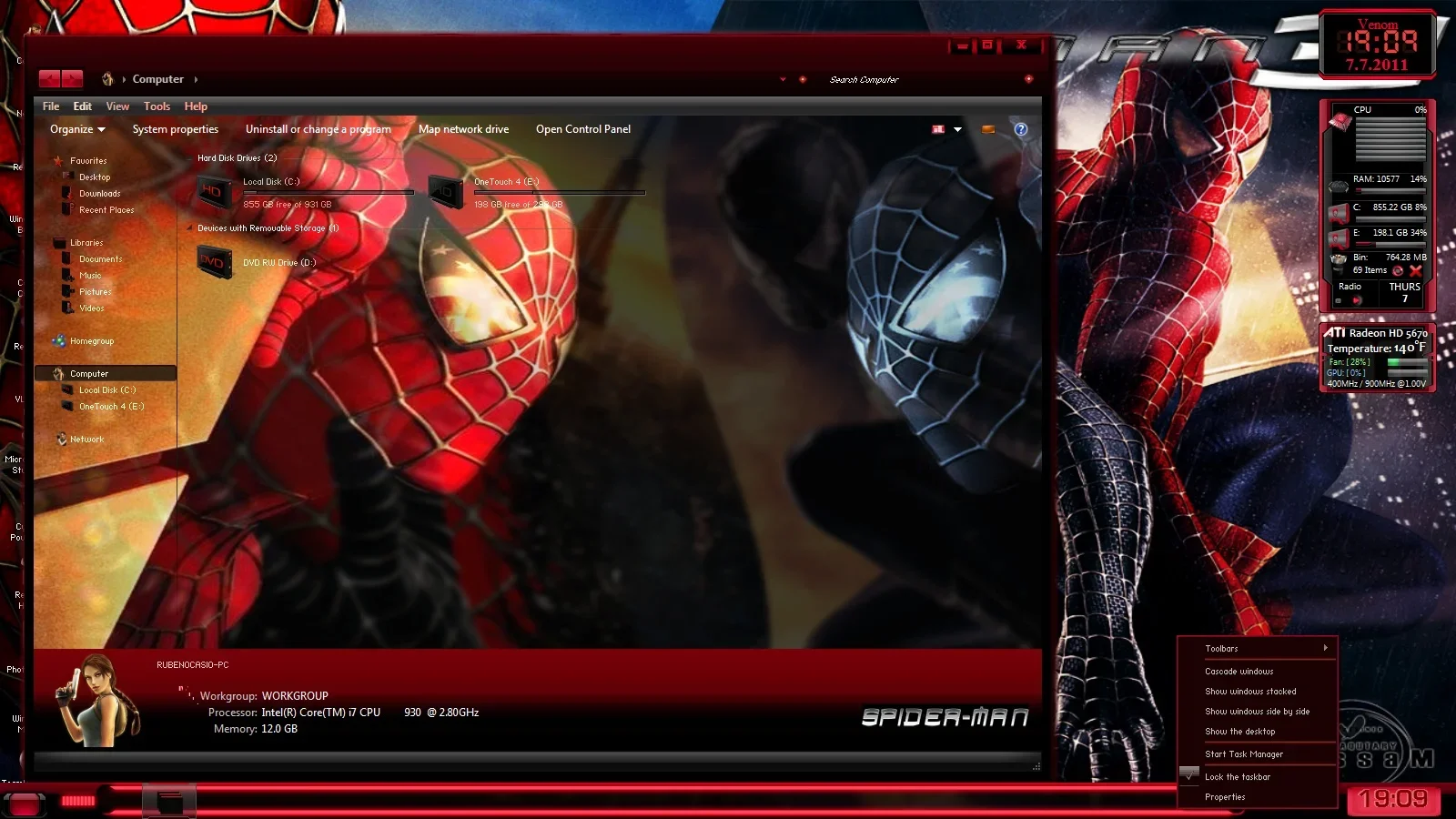The width and height of the screenshot is (1456, 819).
Task: Expand the views dropdown arrow
Action: [x=957, y=129]
